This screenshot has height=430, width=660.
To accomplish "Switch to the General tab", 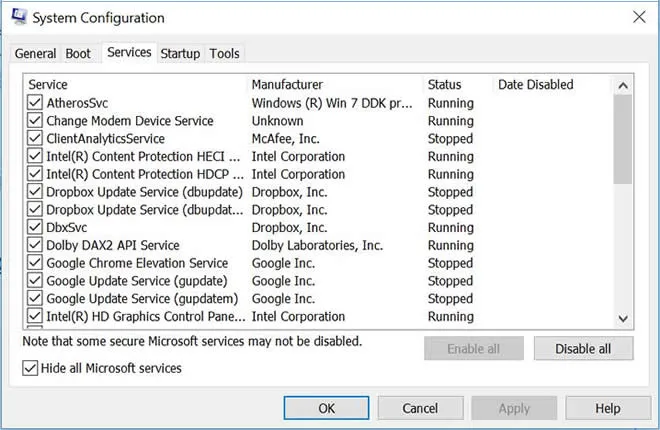I will pos(35,54).
